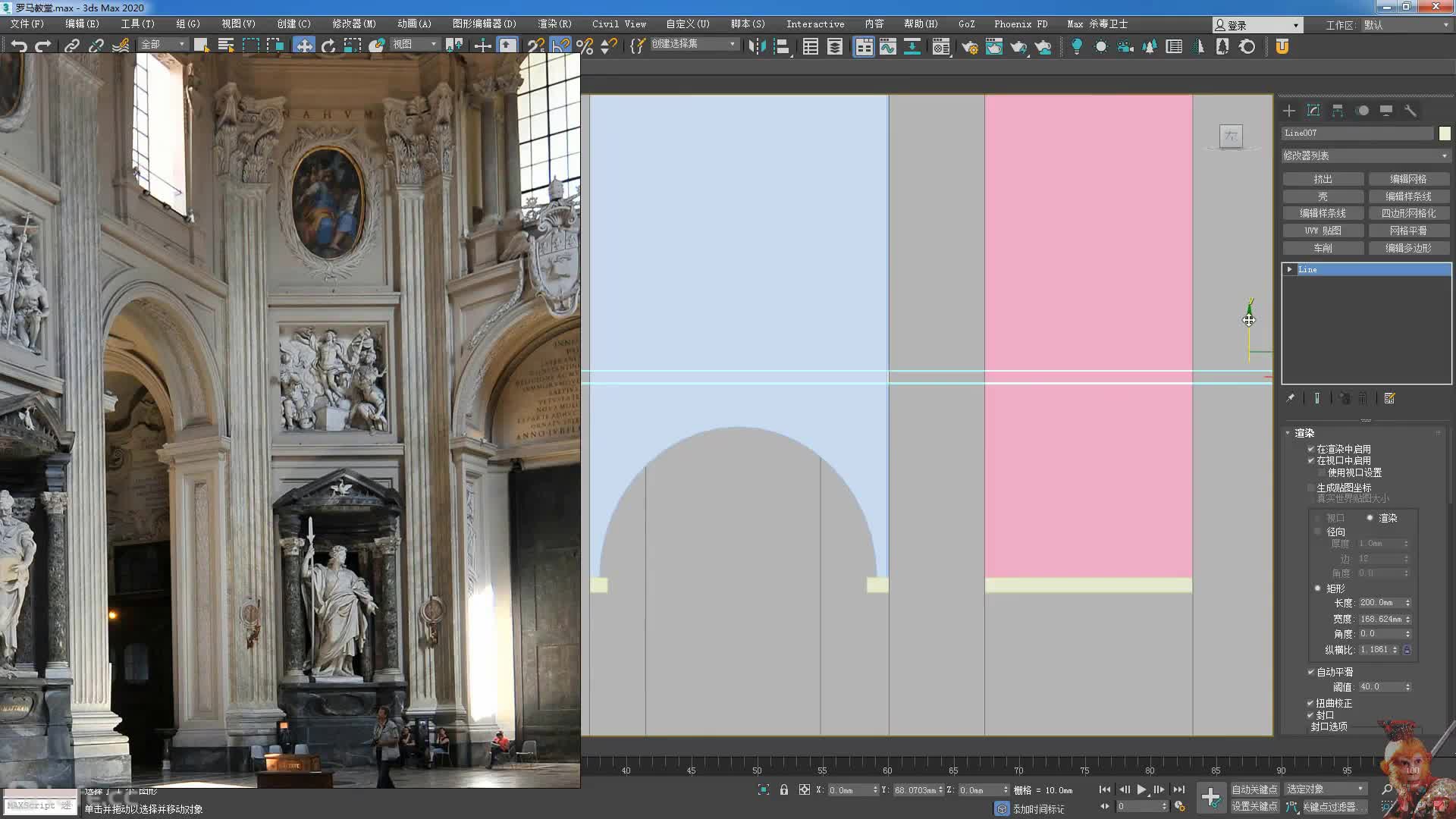
Task: Toggle the Angle Snap icon
Action: click(560, 46)
